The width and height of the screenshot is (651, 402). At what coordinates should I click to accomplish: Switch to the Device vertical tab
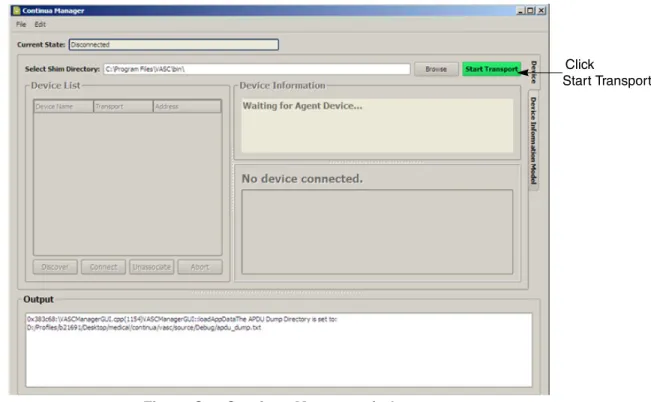coord(534,71)
